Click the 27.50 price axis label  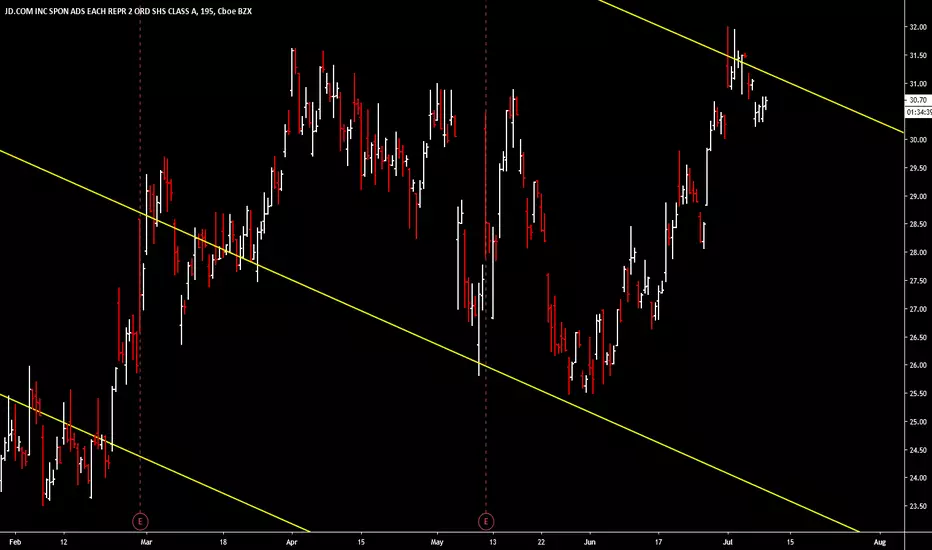coord(918,281)
